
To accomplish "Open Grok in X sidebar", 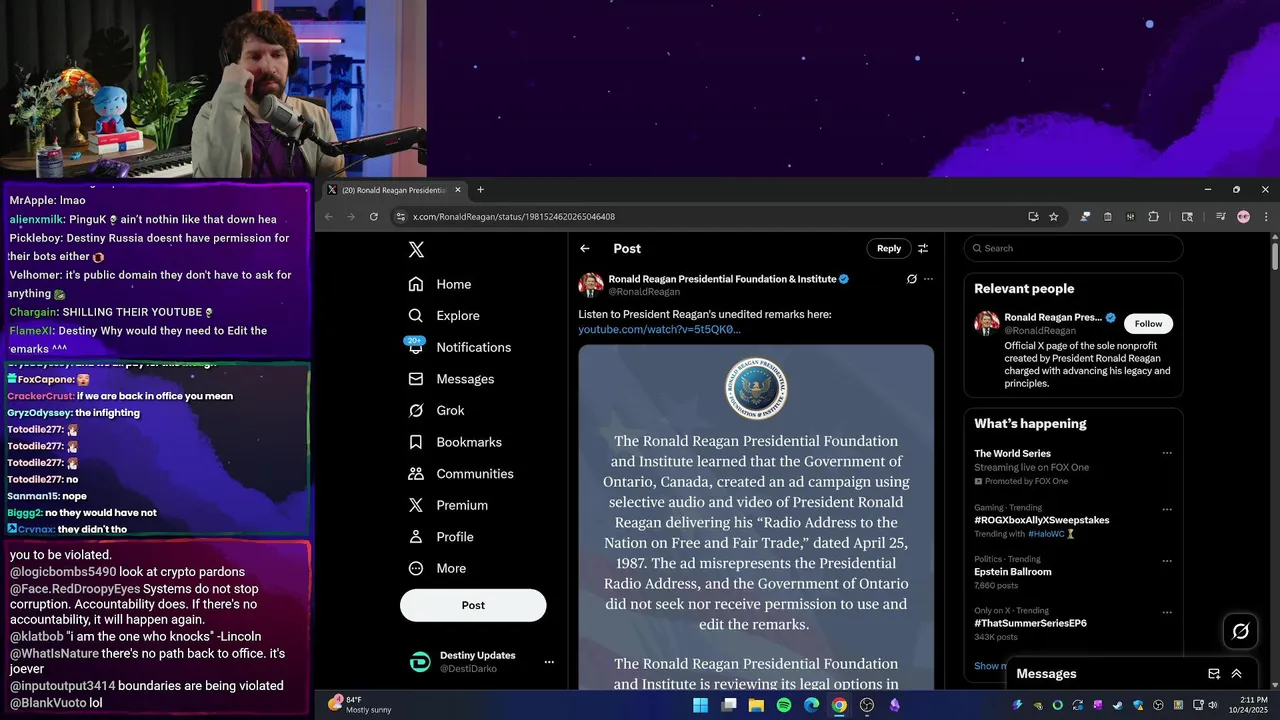I will (436, 410).
